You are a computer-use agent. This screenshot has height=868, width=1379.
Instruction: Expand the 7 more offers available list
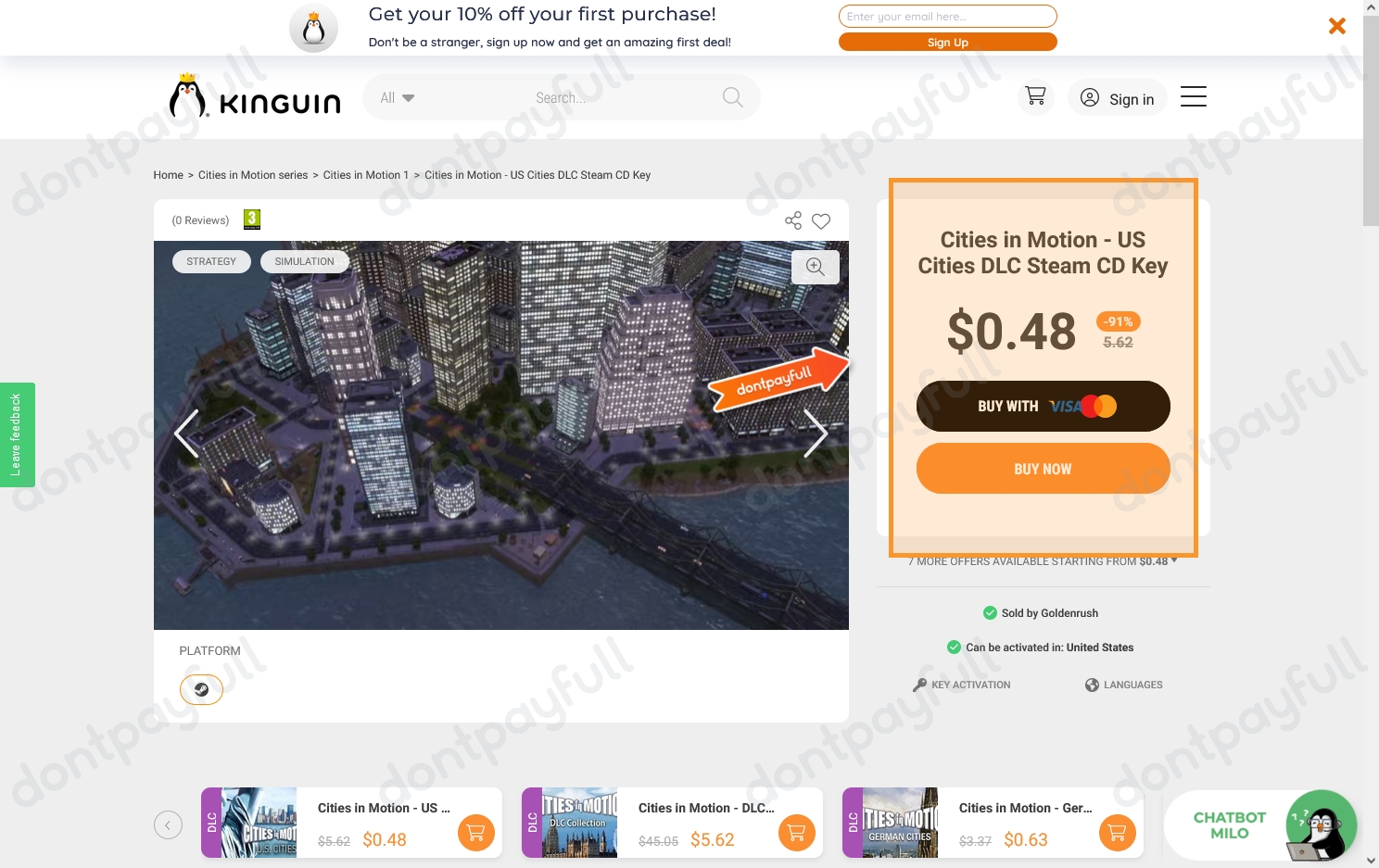point(1043,561)
